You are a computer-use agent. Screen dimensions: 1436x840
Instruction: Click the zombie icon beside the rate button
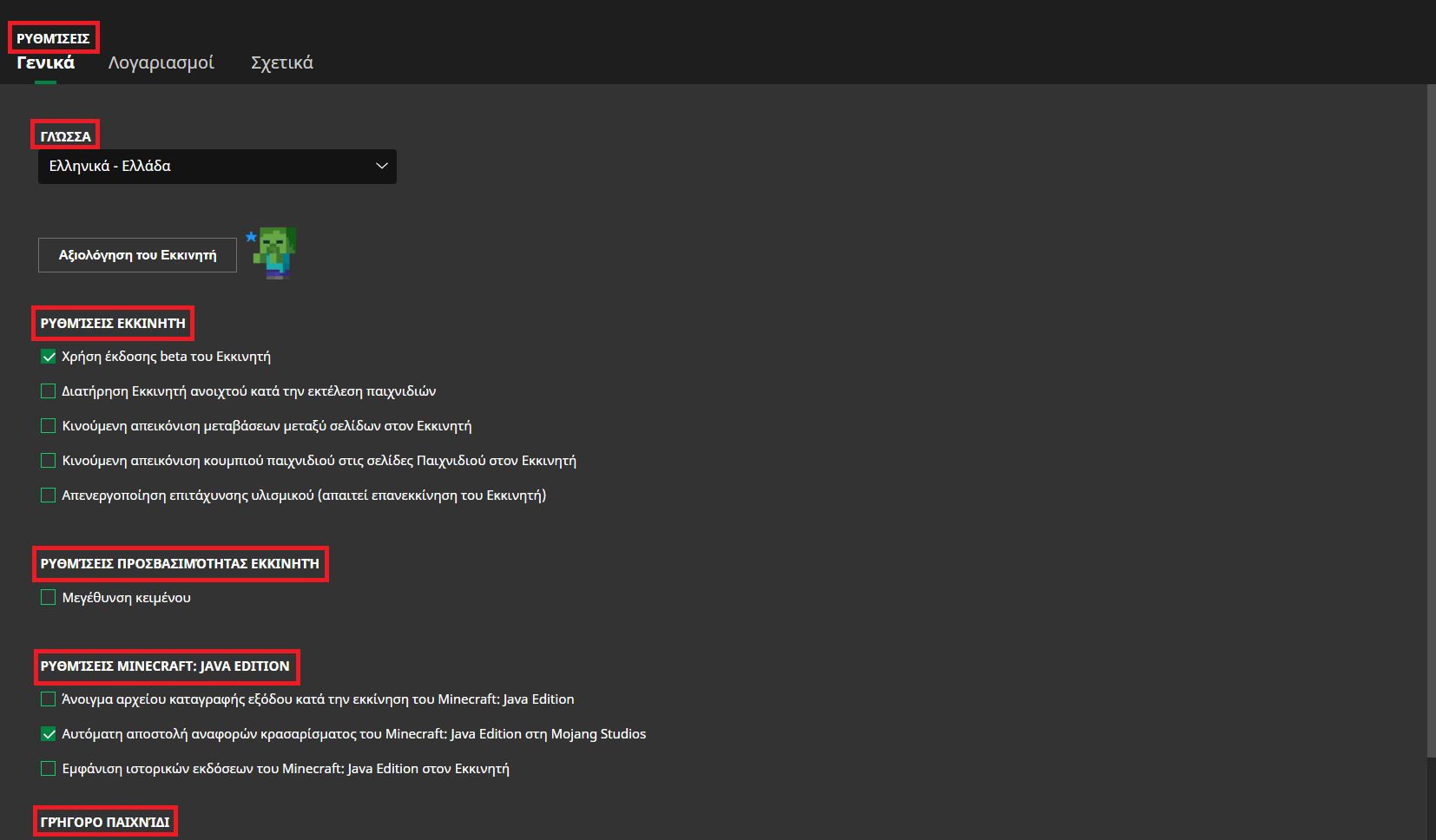click(x=276, y=253)
